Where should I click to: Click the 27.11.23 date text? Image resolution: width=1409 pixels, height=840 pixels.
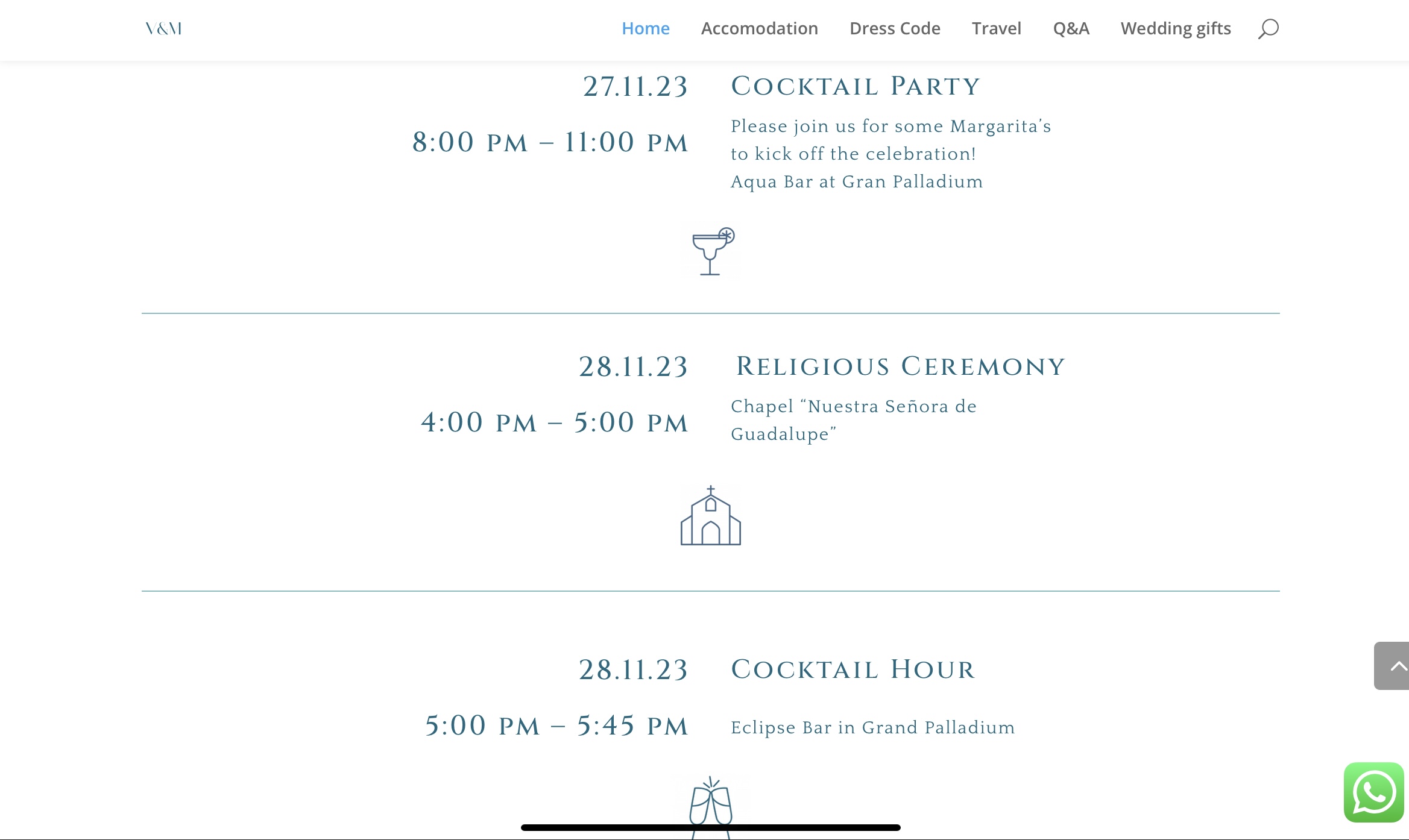click(635, 86)
